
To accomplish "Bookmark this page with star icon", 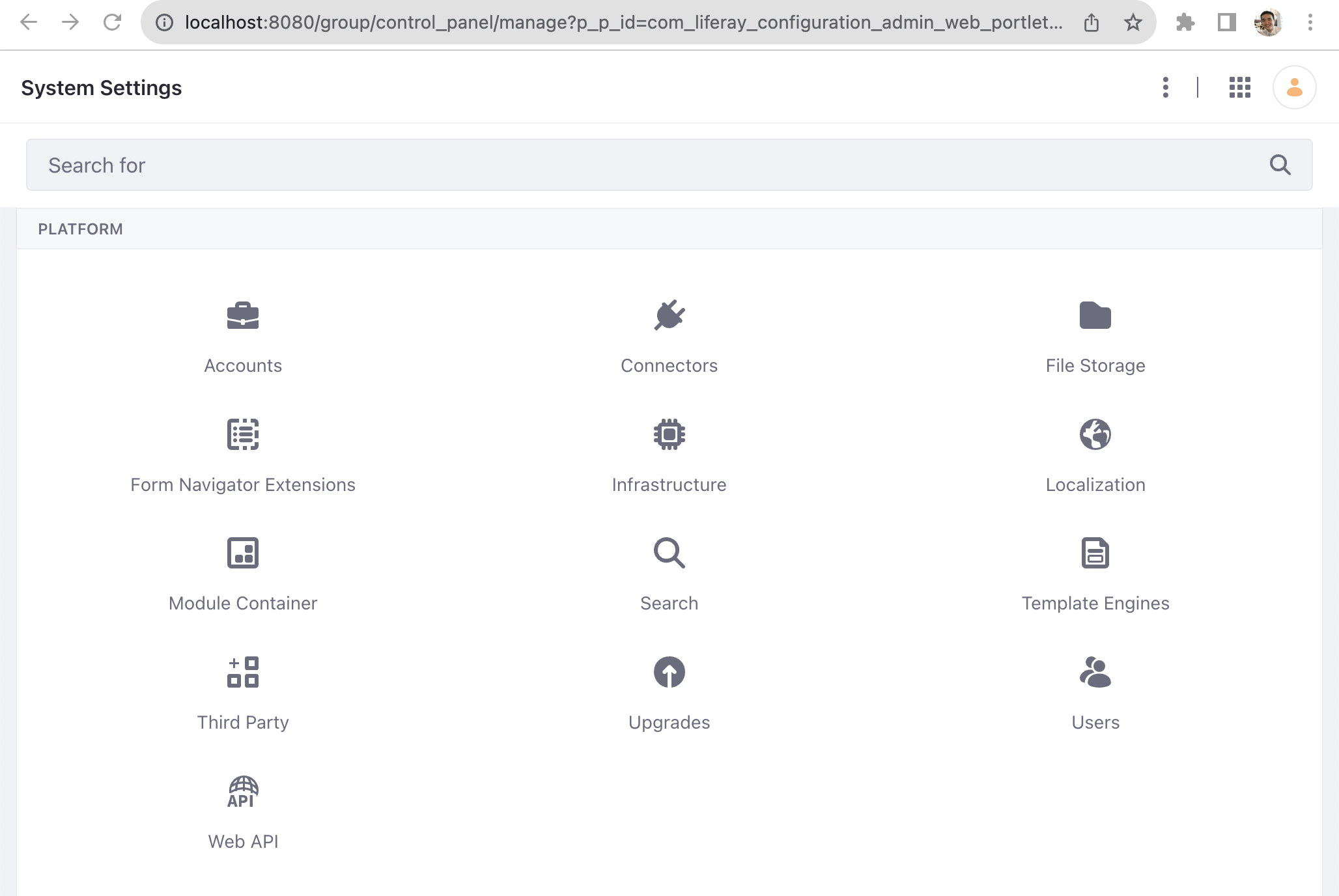I will pyautogui.click(x=1133, y=23).
